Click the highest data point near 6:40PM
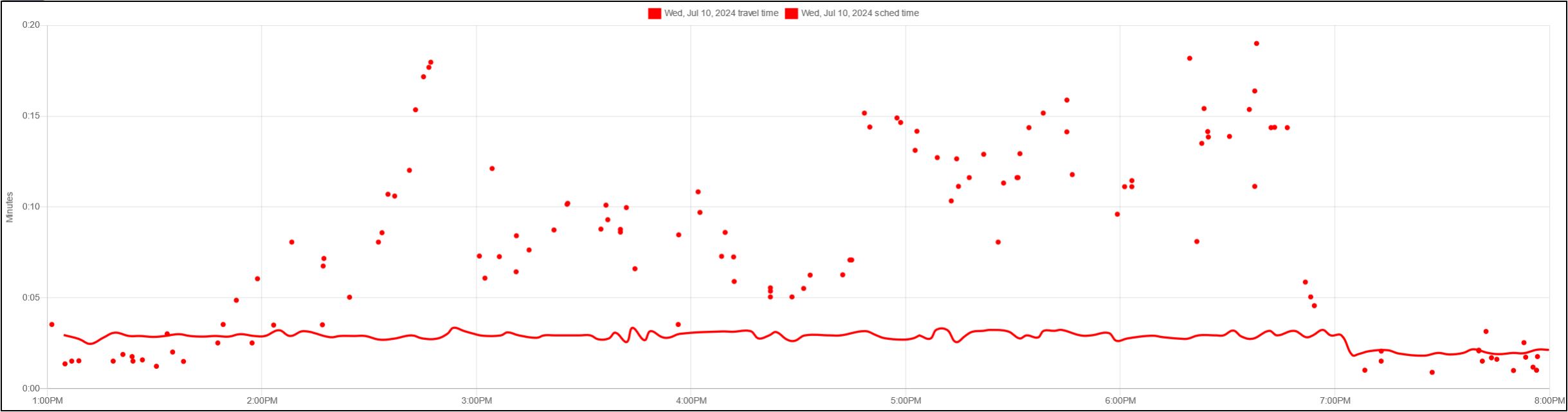Viewport: 1568px width, 412px height. point(1256,44)
